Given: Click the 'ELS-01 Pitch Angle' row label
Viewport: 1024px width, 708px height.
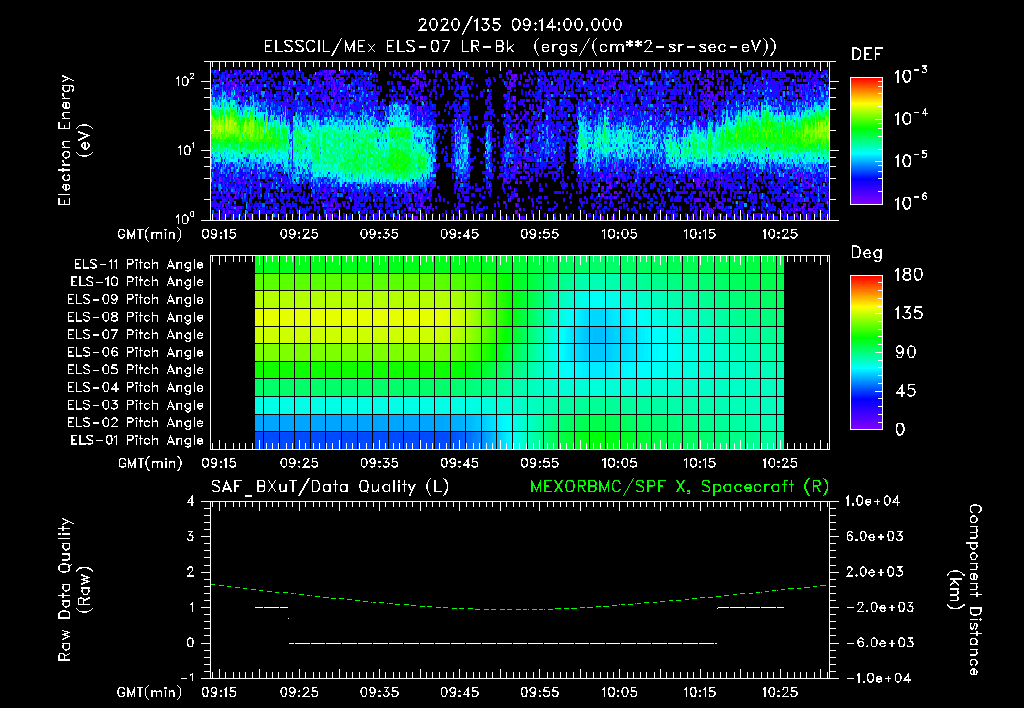Looking at the screenshot, I should [x=137, y=440].
